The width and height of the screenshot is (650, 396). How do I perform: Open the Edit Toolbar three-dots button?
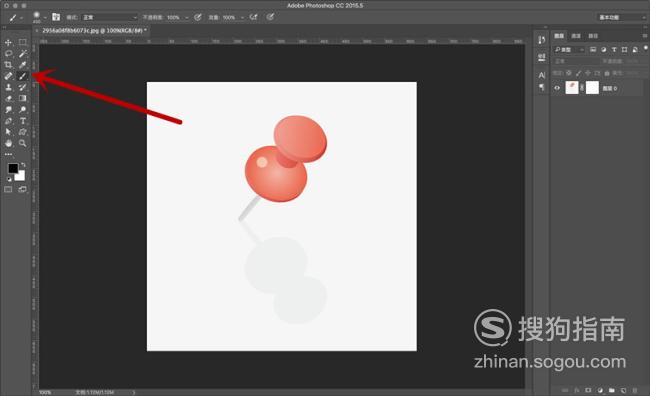point(8,154)
